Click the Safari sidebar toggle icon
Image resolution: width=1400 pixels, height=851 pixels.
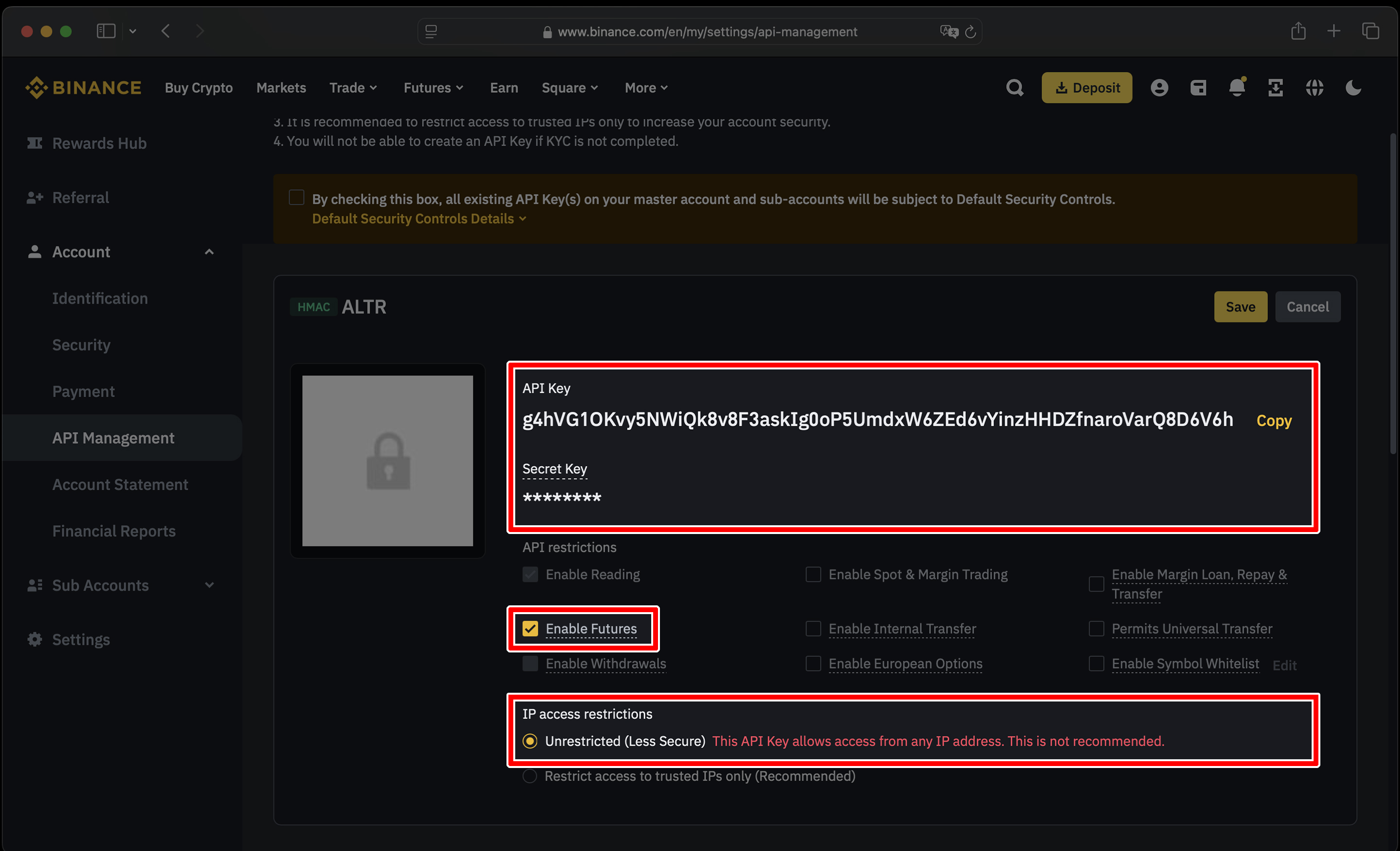(106, 31)
